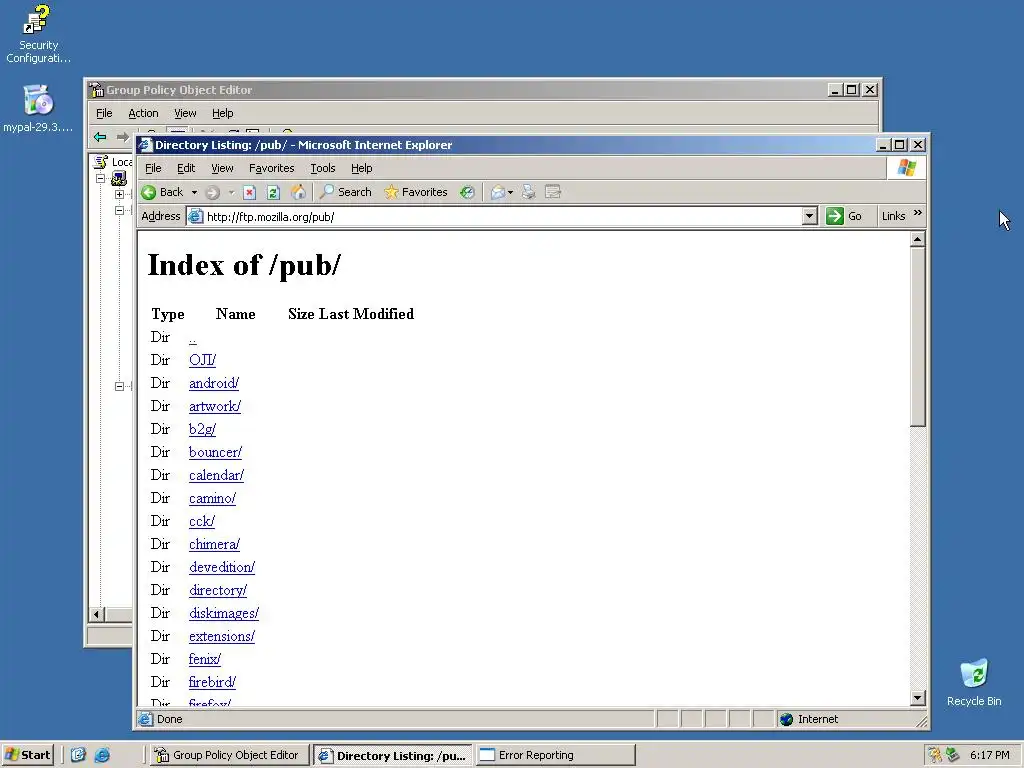Click the network tray icon beside the clock
1024x768 pixels.
pyautogui.click(x=952, y=755)
